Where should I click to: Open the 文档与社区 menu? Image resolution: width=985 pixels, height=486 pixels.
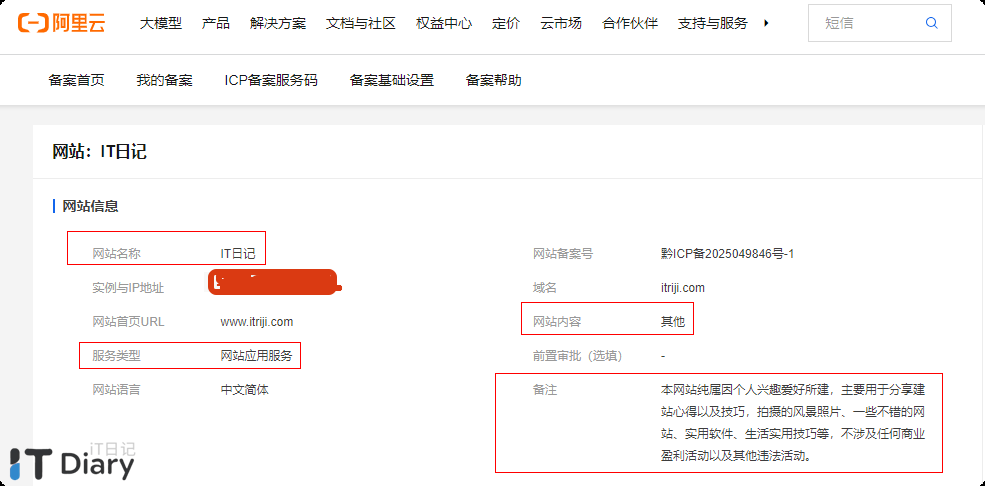tap(361, 23)
